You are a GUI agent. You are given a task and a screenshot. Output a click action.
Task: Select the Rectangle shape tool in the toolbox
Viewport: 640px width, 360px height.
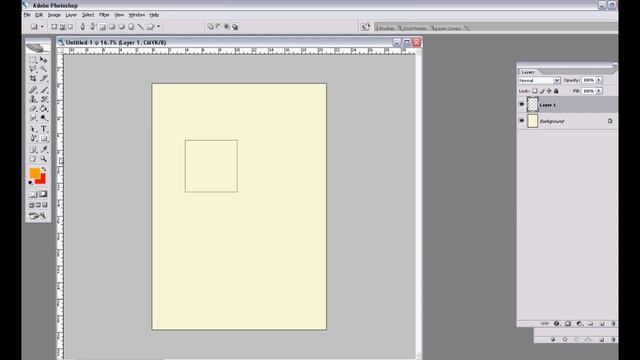pos(44,138)
